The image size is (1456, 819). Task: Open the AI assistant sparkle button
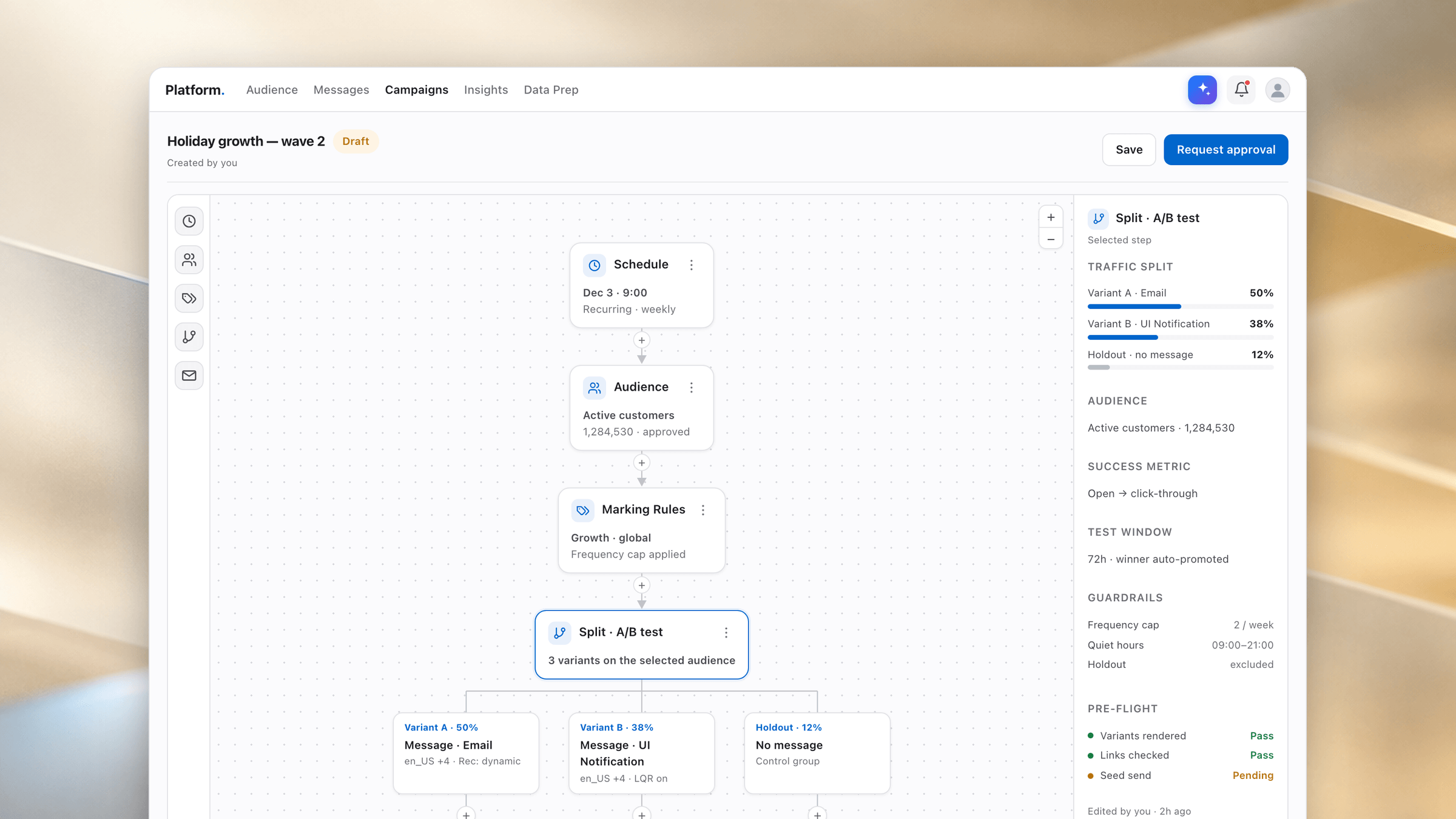point(1202,90)
